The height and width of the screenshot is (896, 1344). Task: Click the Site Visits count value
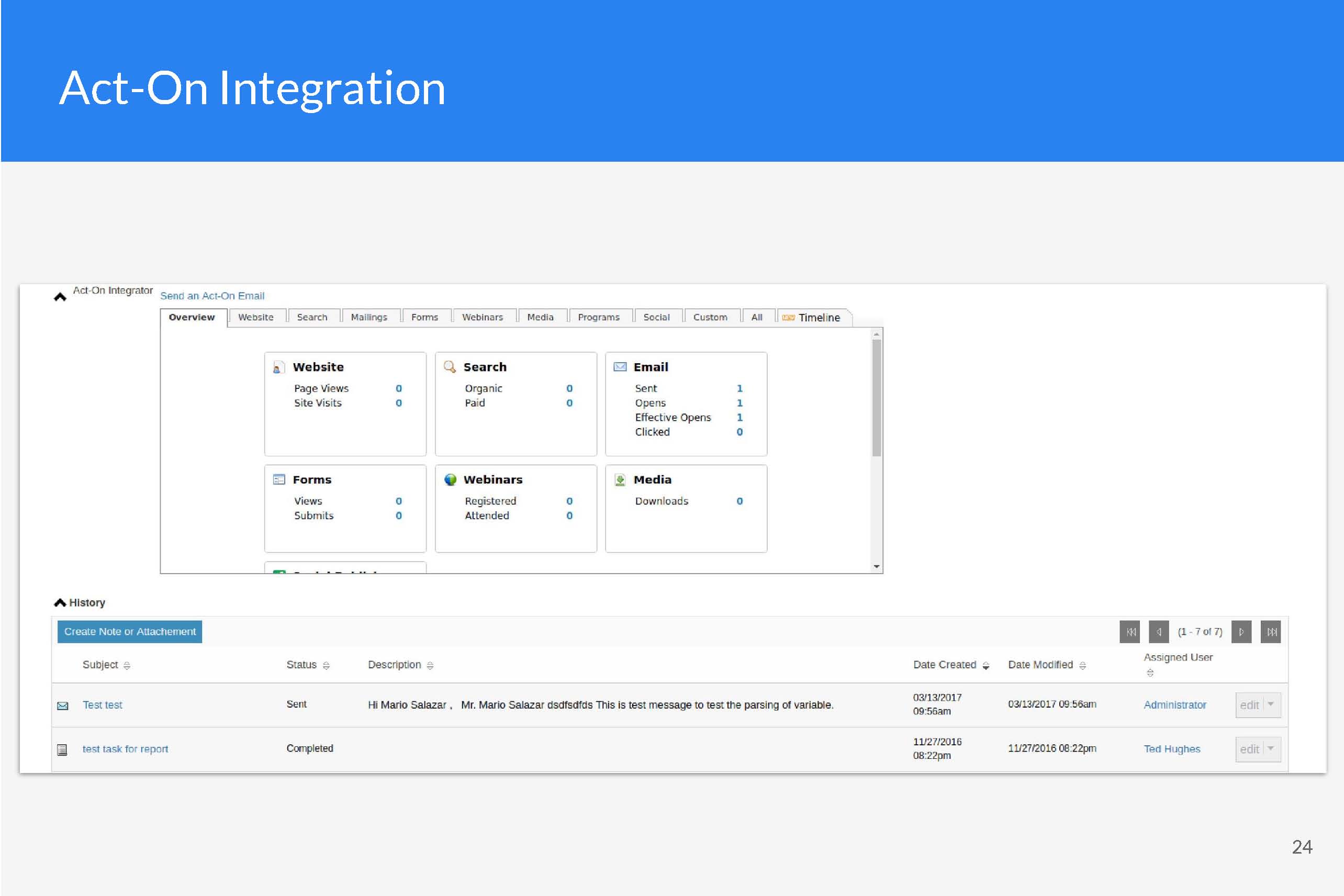tap(399, 403)
